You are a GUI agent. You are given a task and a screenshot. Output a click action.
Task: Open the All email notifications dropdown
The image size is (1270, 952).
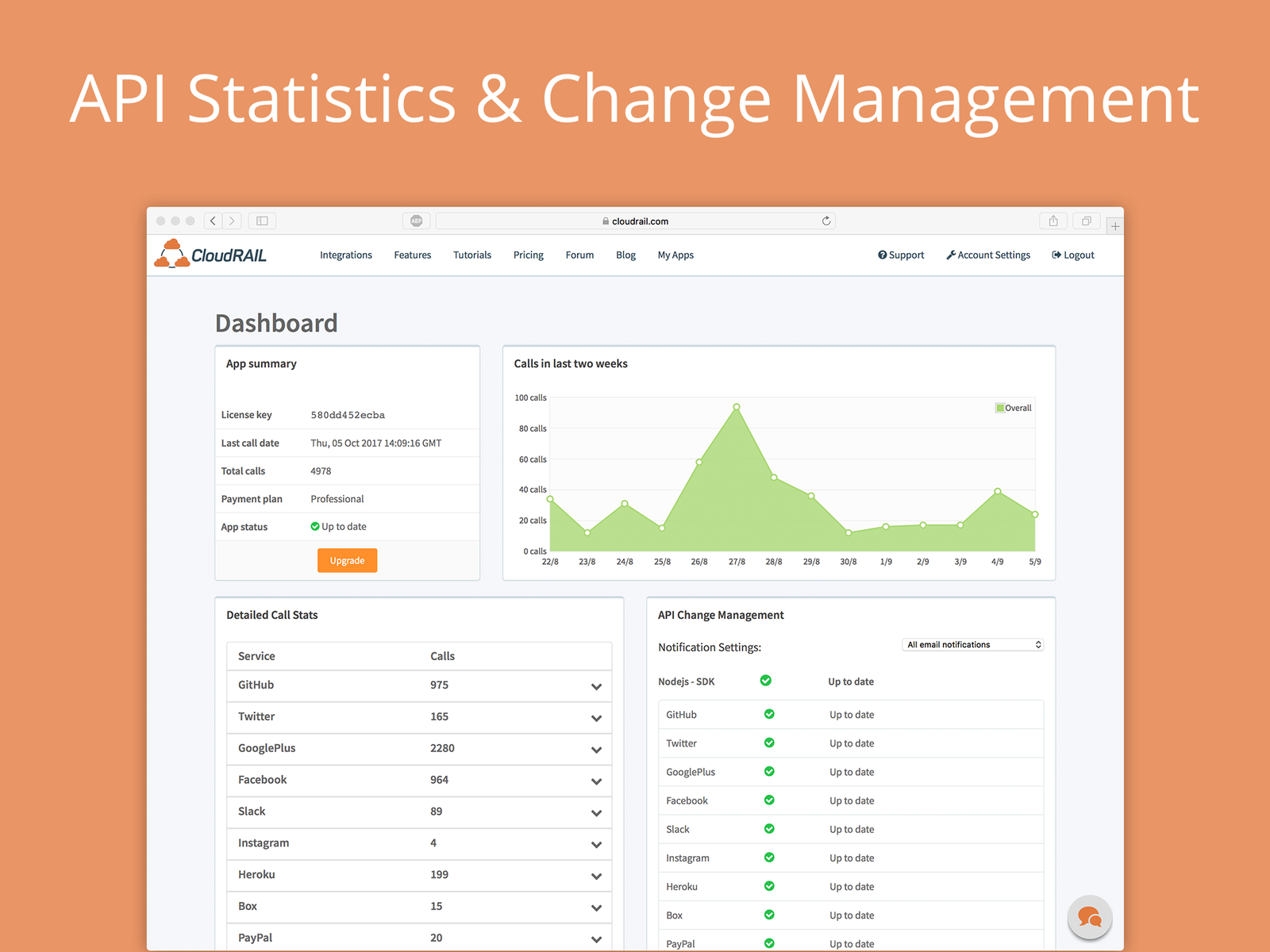click(972, 645)
